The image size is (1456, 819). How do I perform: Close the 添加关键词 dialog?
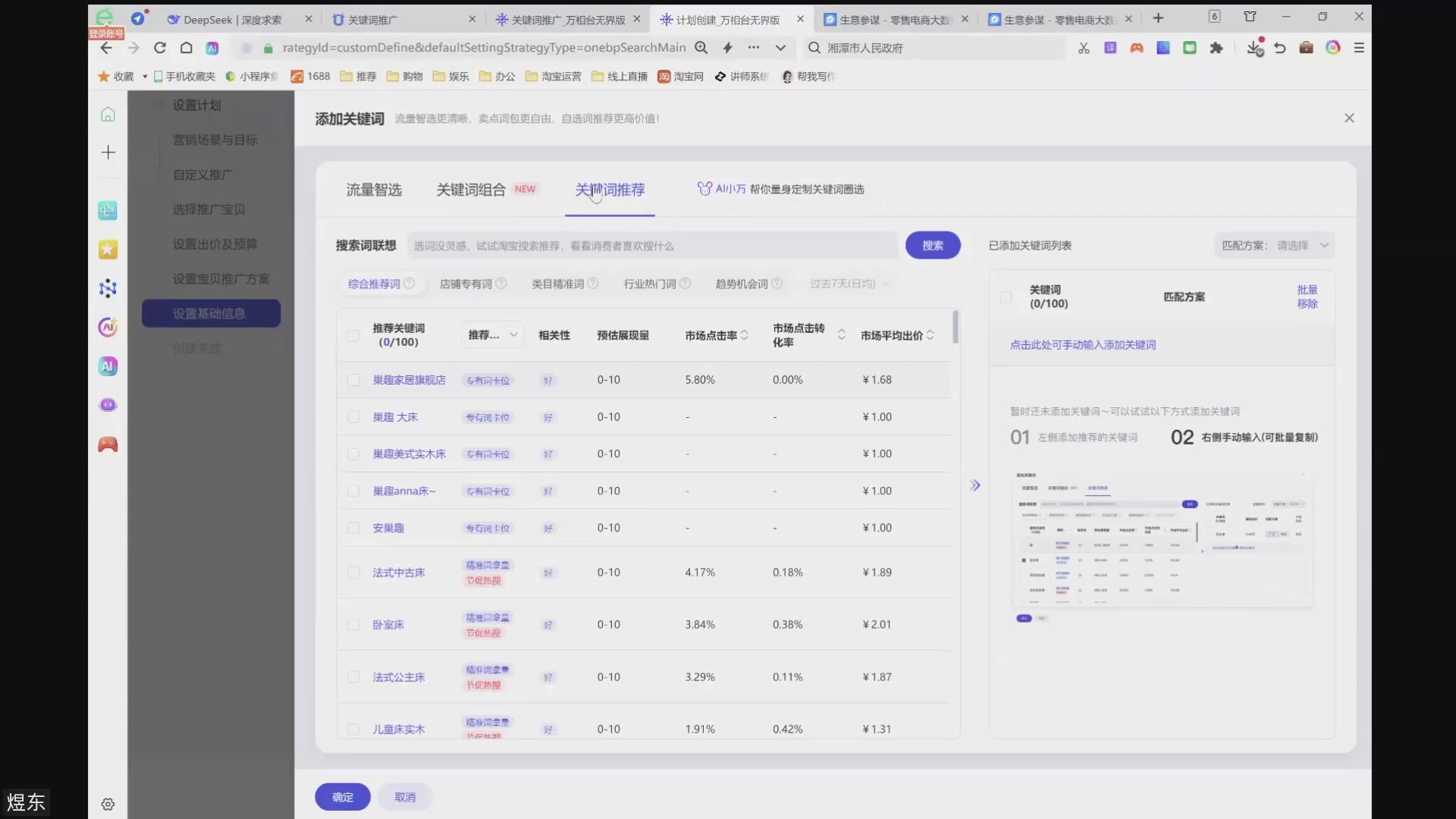pyautogui.click(x=1349, y=118)
